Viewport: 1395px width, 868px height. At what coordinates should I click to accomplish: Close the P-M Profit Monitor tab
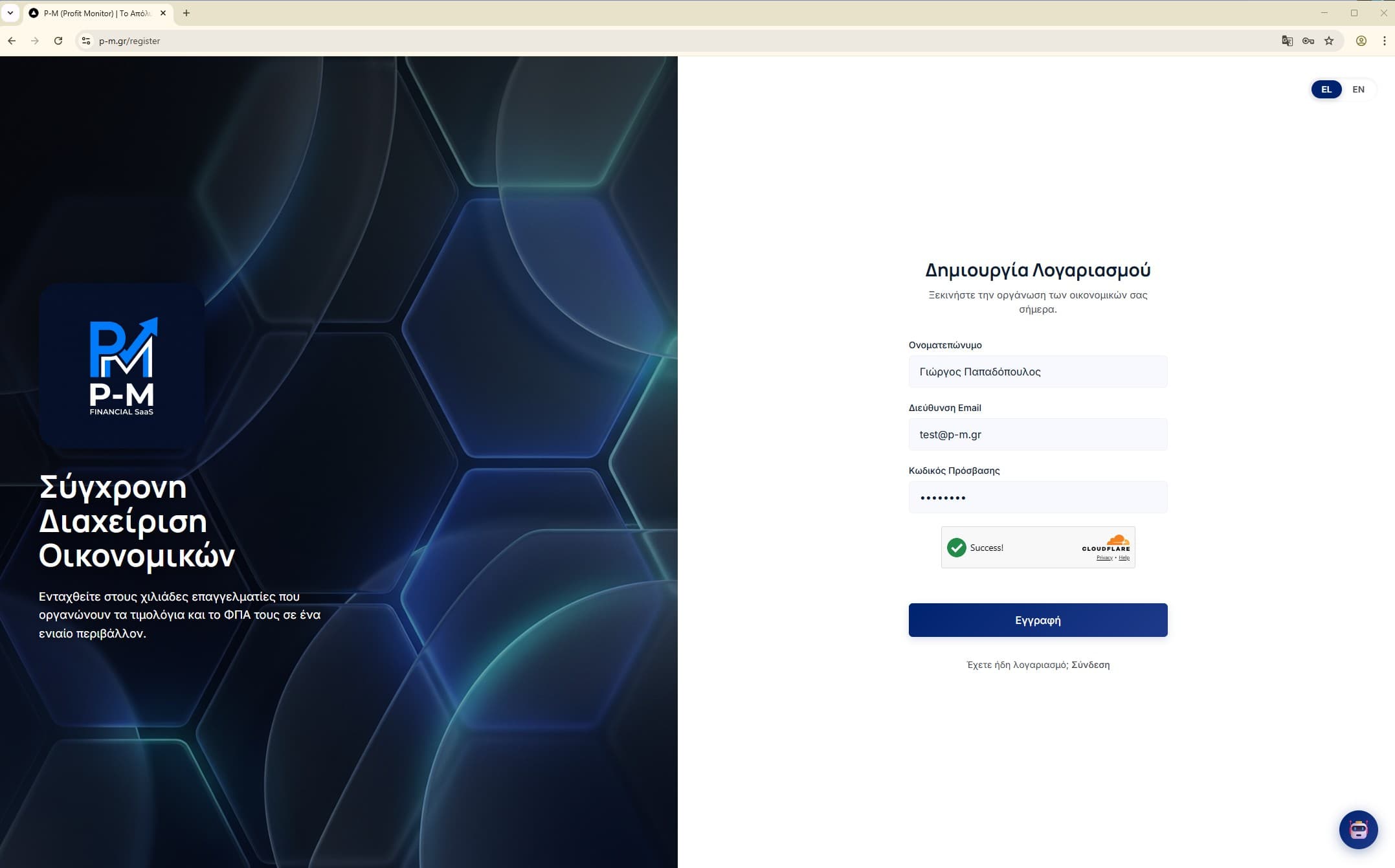click(163, 13)
